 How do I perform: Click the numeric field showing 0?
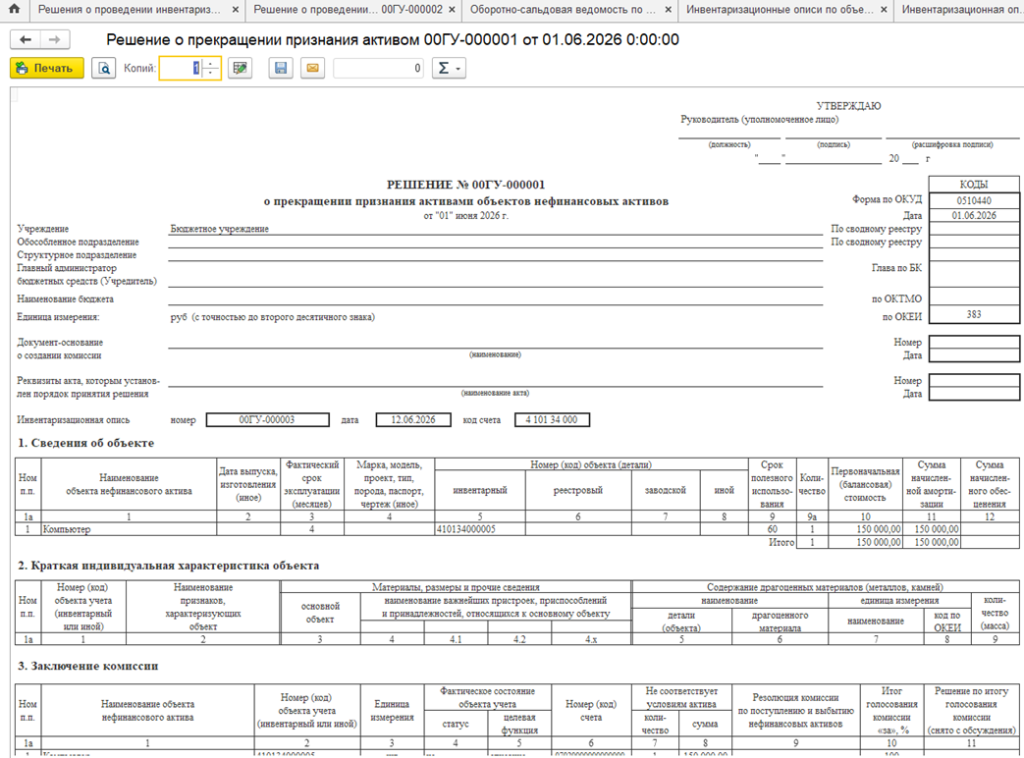(x=379, y=68)
